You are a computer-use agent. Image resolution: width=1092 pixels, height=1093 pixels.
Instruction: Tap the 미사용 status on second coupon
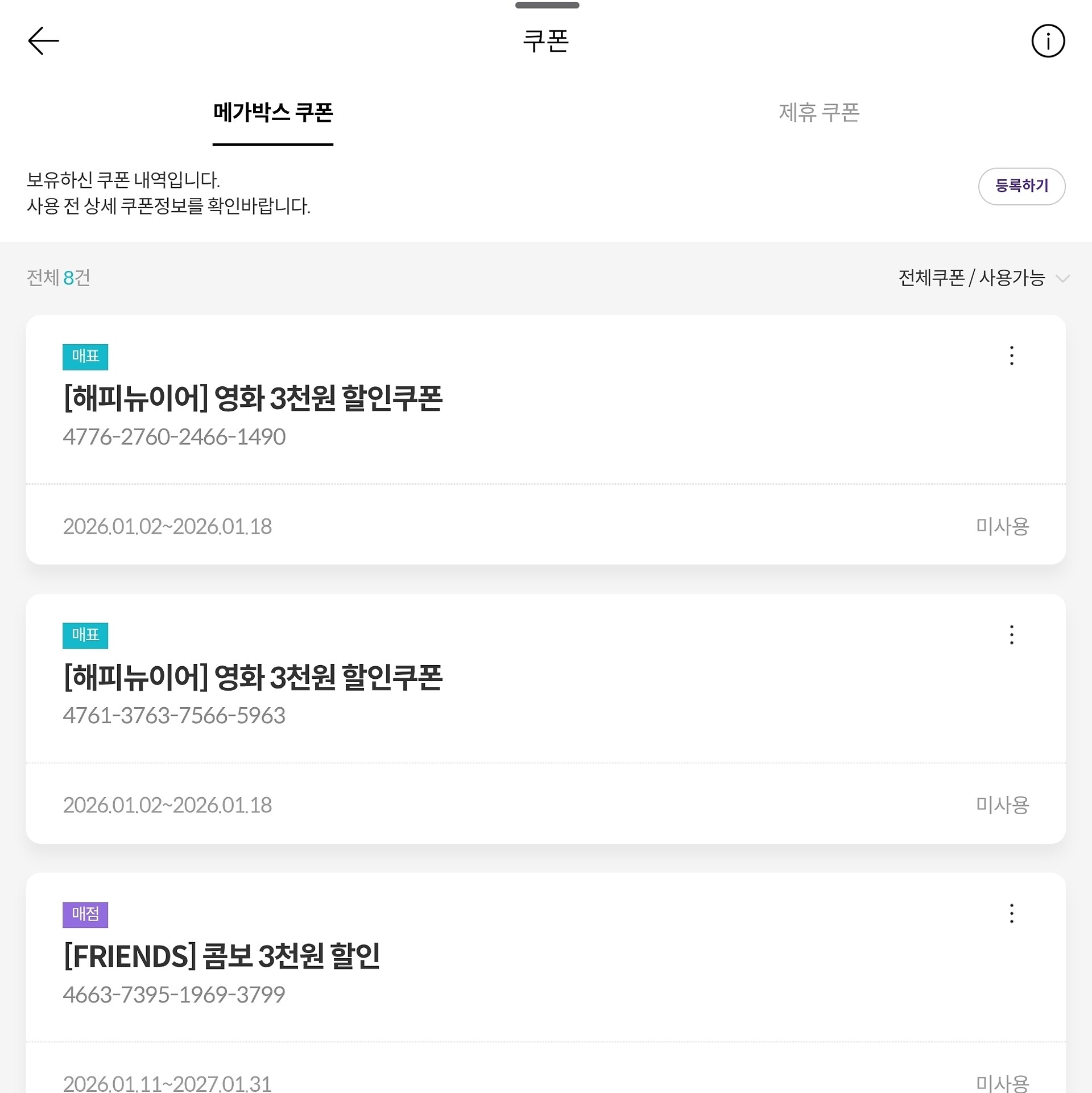1002,805
